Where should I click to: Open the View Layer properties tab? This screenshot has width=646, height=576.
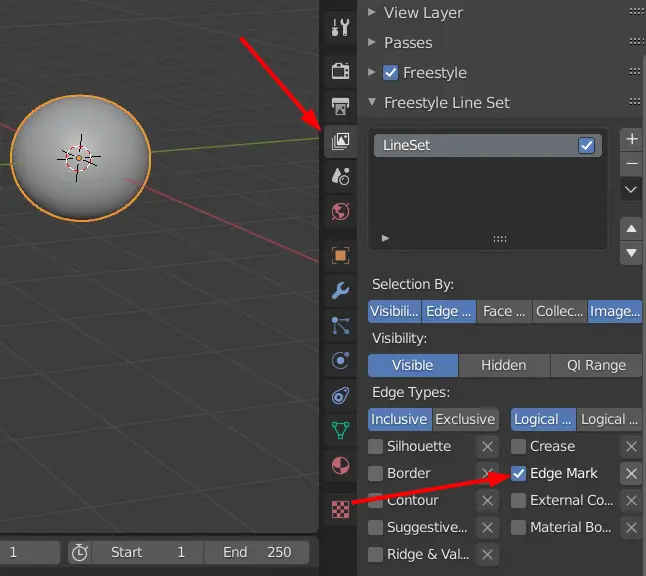pyautogui.click(x=340, y=141)
